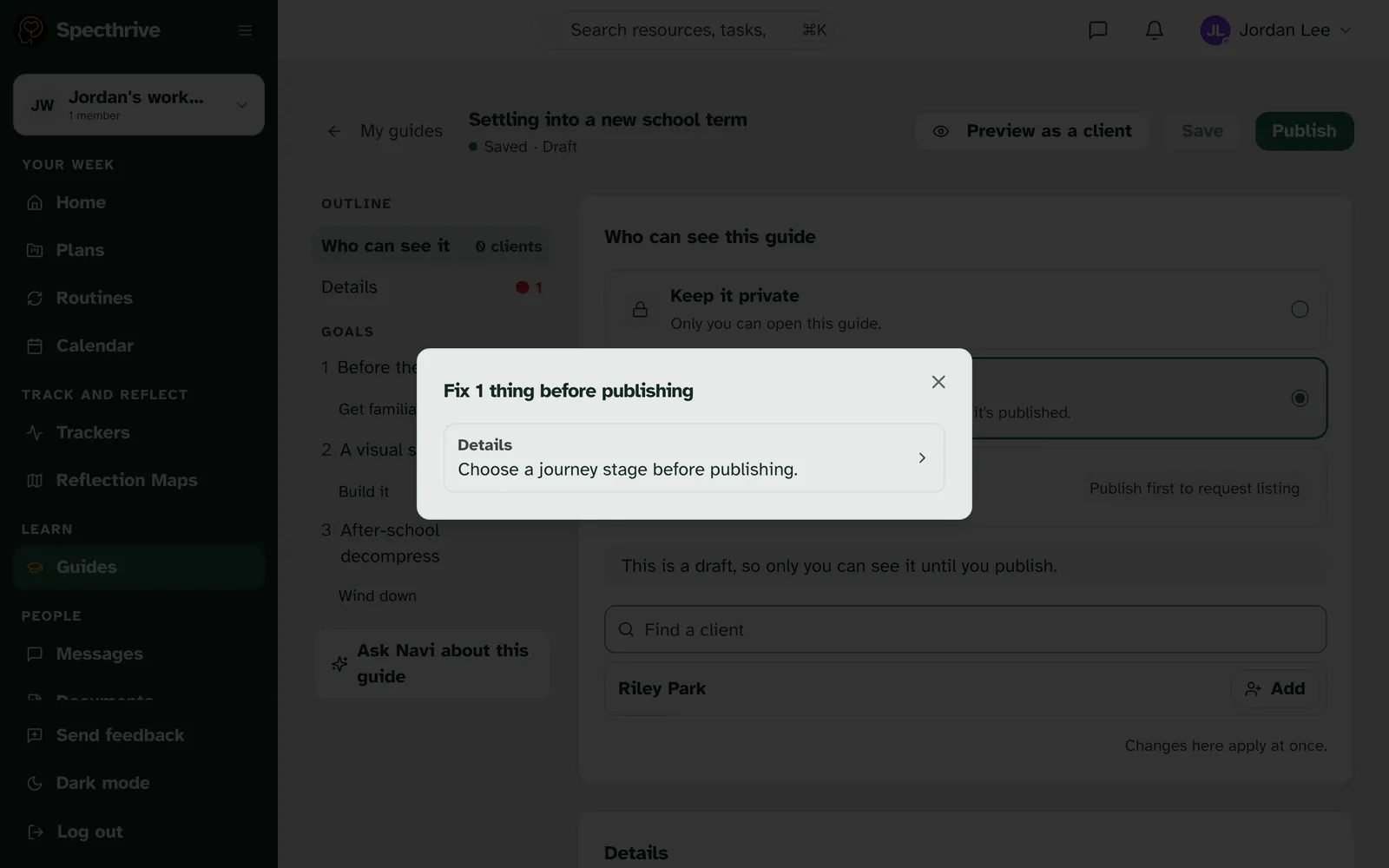
Task: Click the Publish first to request listing text
Action: 1195,489
